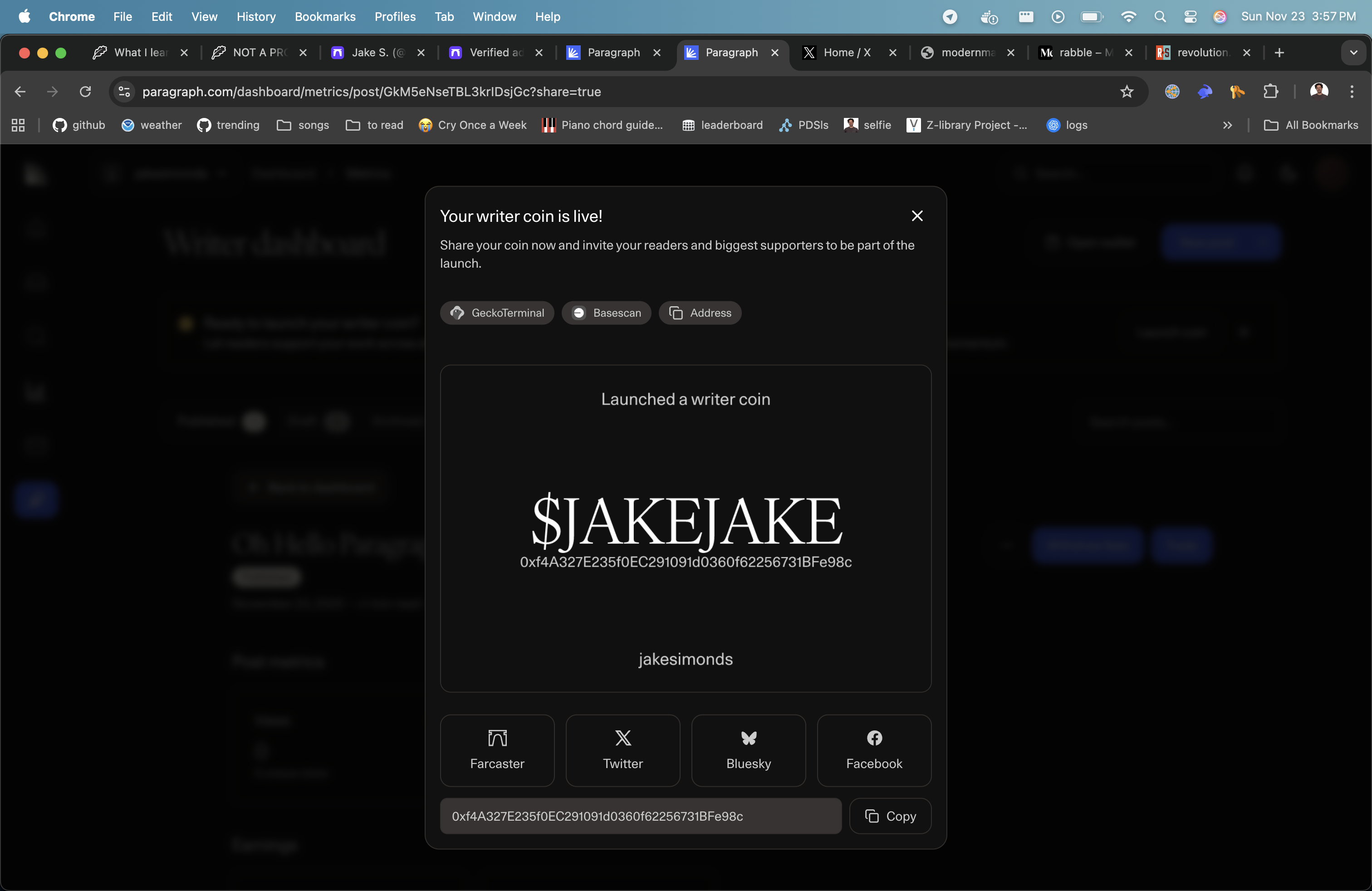This screenshot has width=1372, height=891.
Task: Share coin on Twitter
Action: (x=622, y=750)
